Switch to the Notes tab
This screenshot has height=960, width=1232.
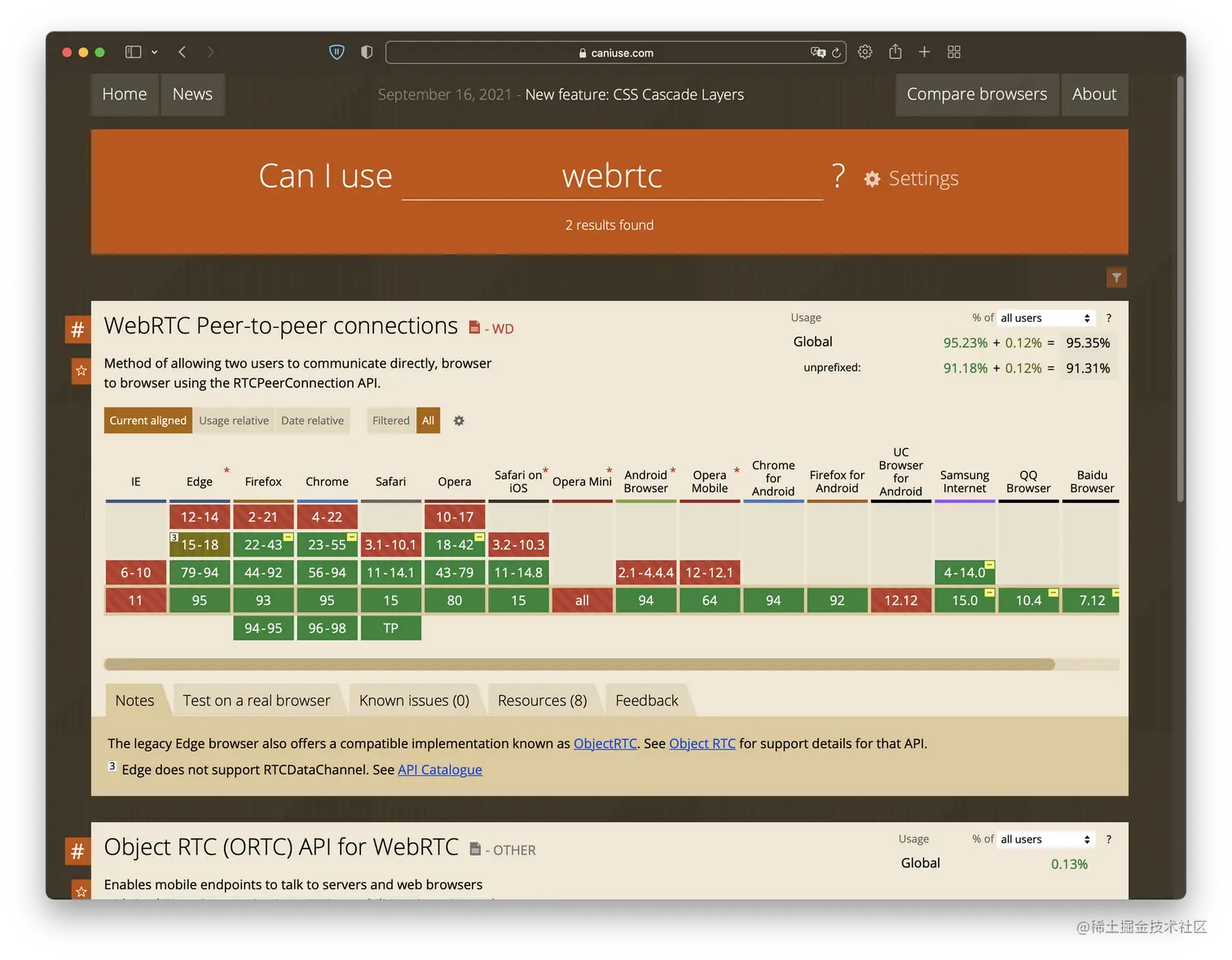pyautogui.click(x=134, y=701)
